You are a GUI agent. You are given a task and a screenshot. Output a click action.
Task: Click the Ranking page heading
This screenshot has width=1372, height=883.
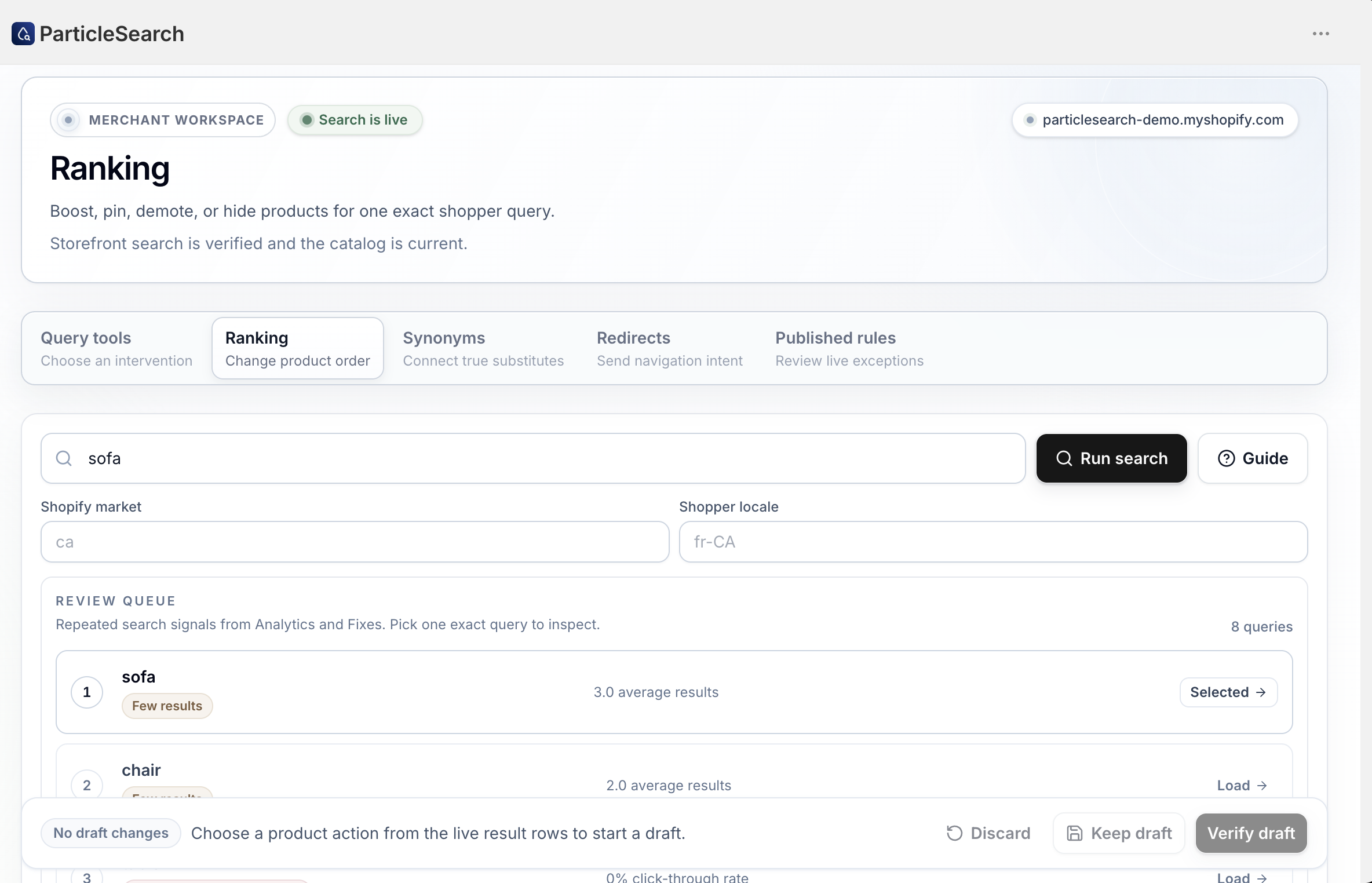(110, 169)
